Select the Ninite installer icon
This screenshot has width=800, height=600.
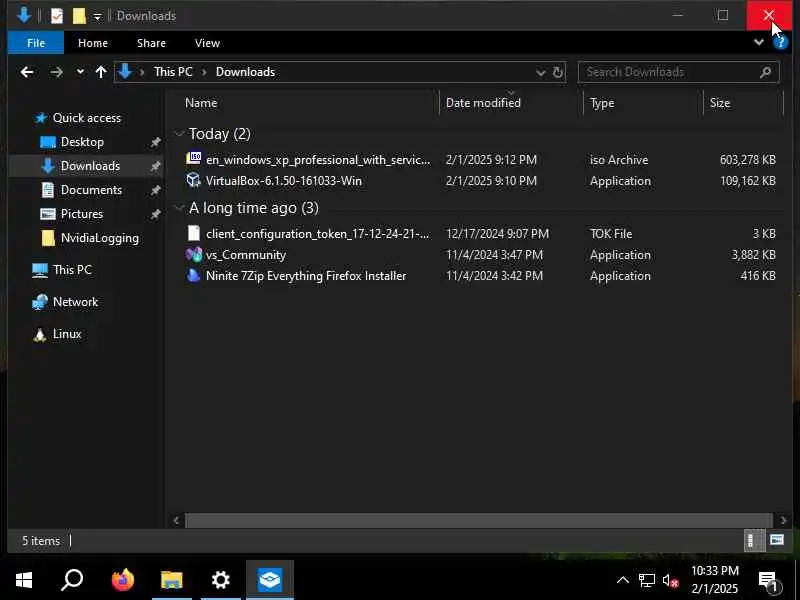pos(193,276)
